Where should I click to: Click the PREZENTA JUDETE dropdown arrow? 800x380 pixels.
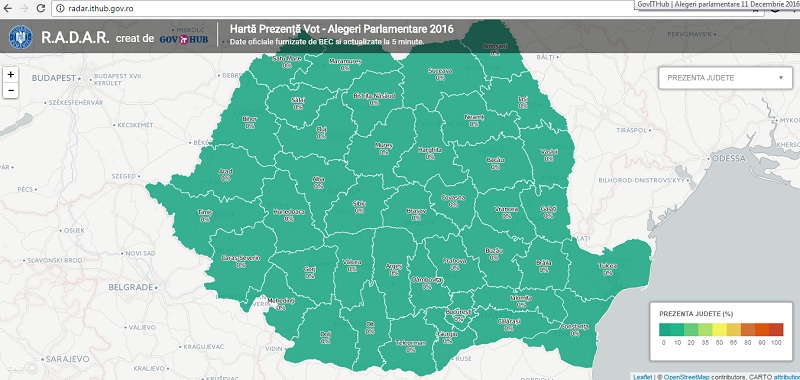[781, 78]
